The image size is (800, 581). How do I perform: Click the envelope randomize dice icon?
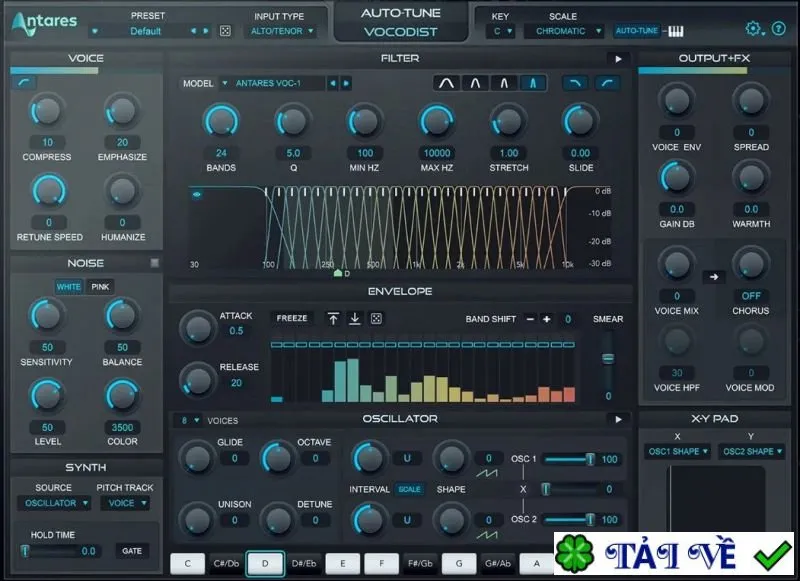coord(376,318)
